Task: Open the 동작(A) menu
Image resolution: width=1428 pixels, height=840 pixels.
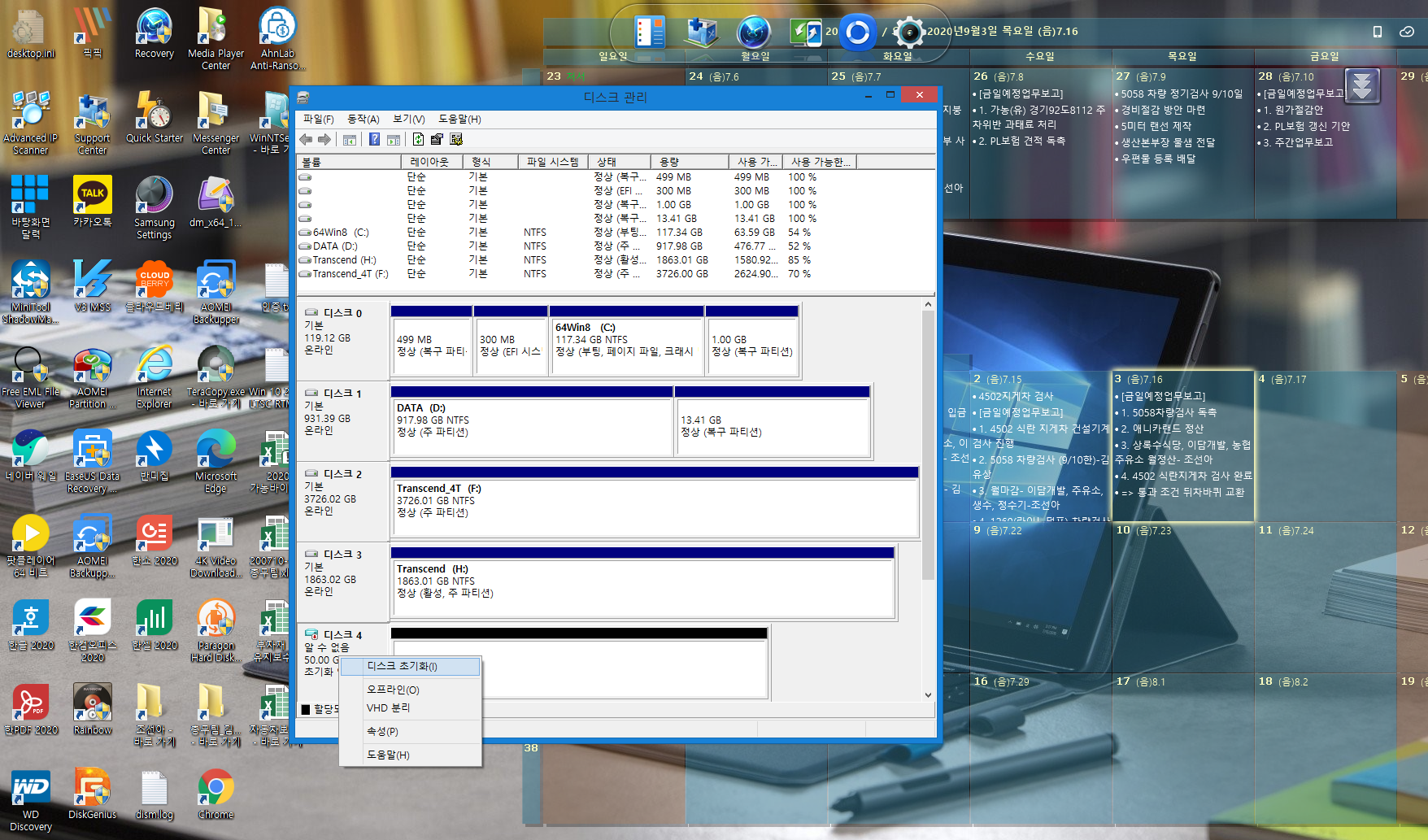Action: [x=364, y=119]
